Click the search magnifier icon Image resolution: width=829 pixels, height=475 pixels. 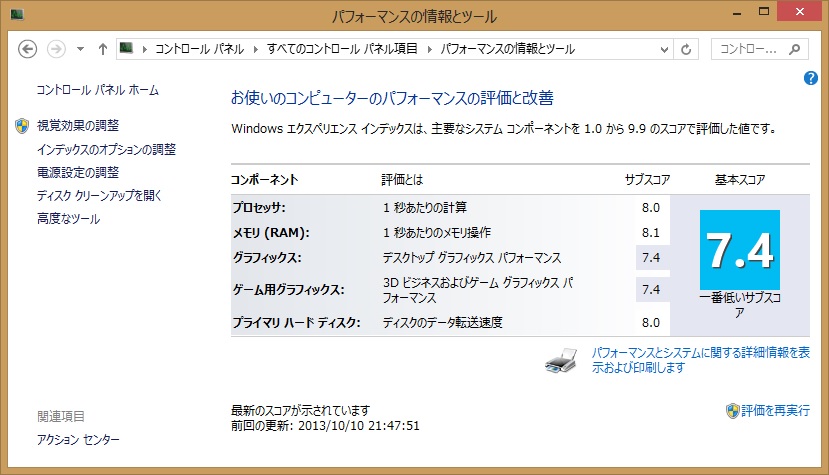794,49
